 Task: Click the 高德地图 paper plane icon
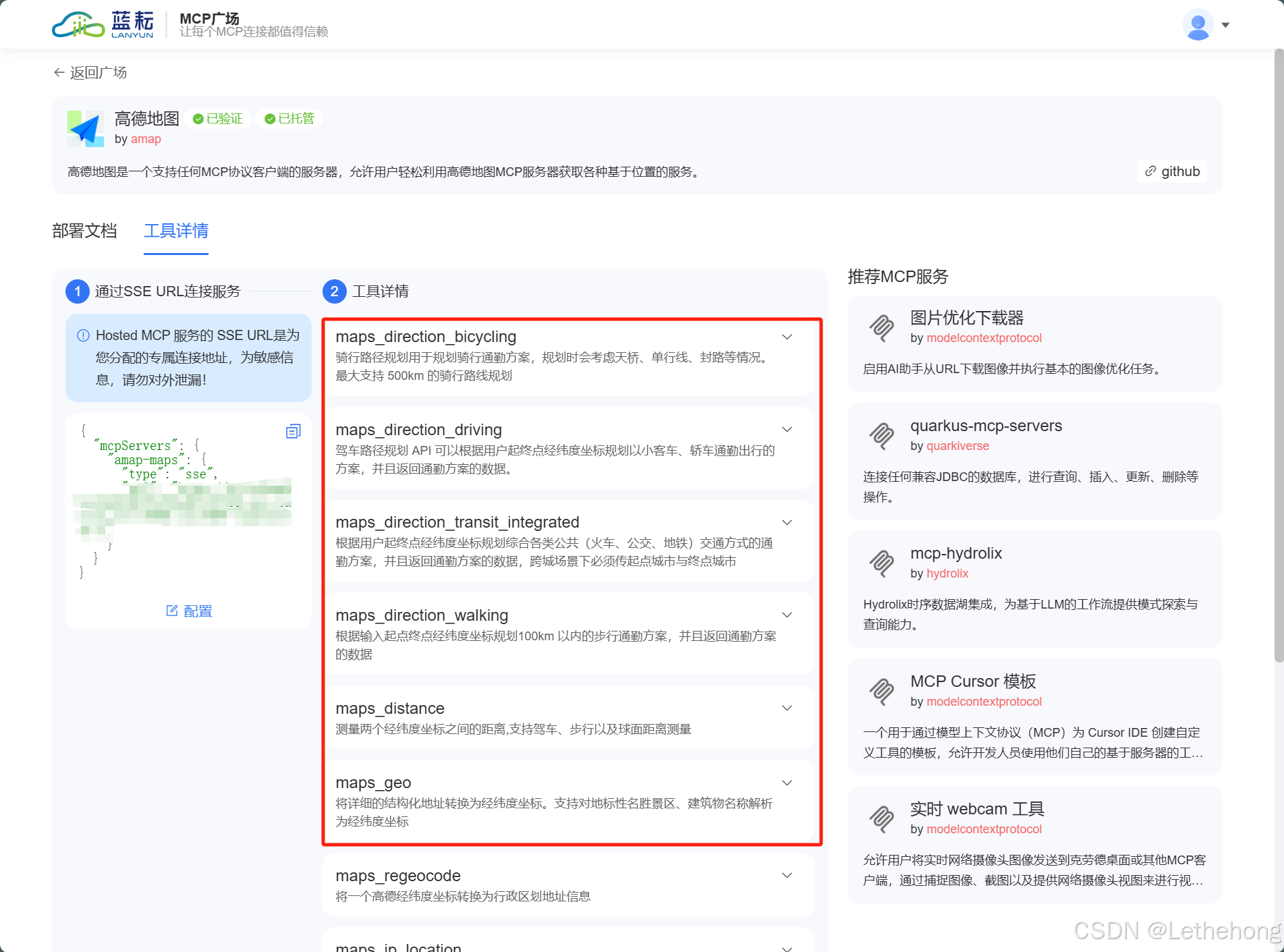pos(86,128)
